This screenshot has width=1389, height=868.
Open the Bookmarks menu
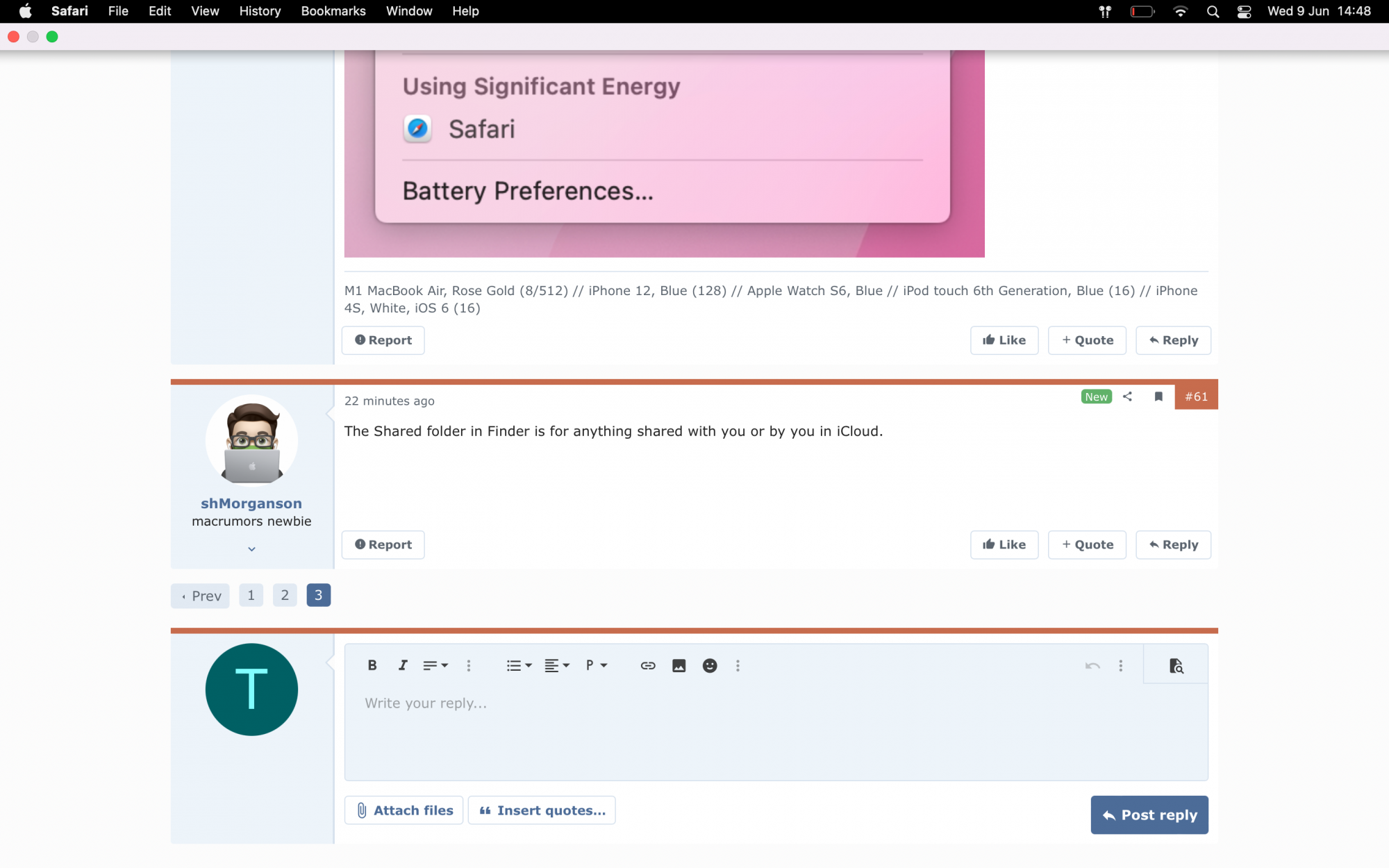333,11
